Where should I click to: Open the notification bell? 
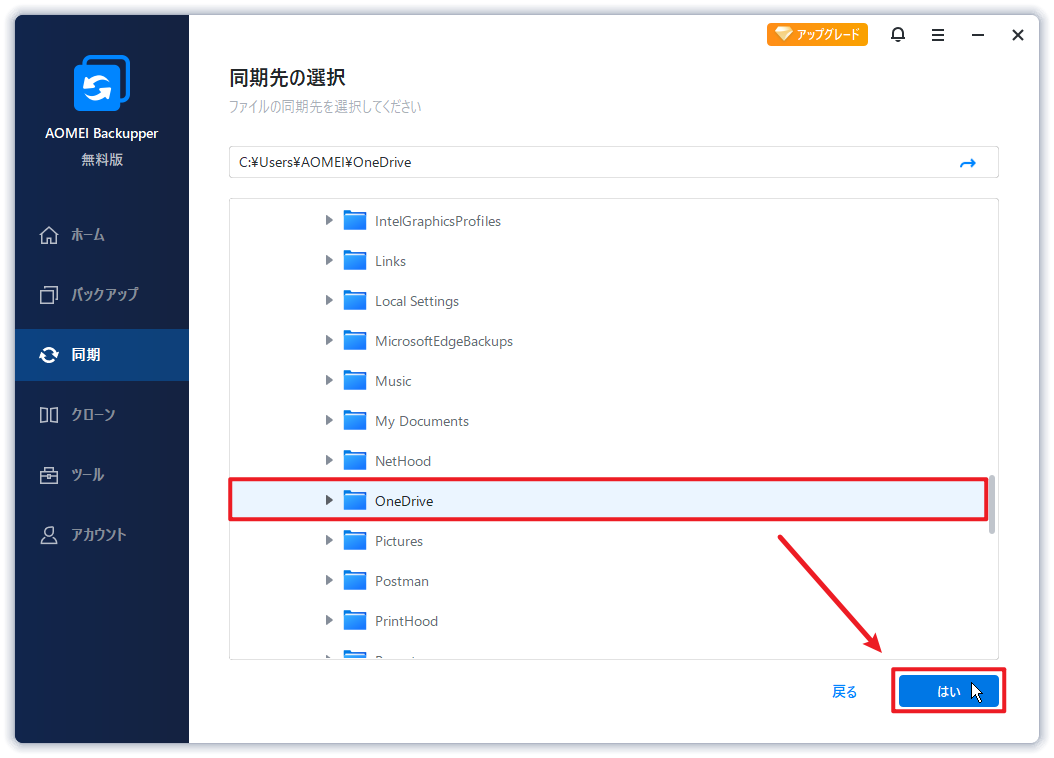[x=897, y=34]
